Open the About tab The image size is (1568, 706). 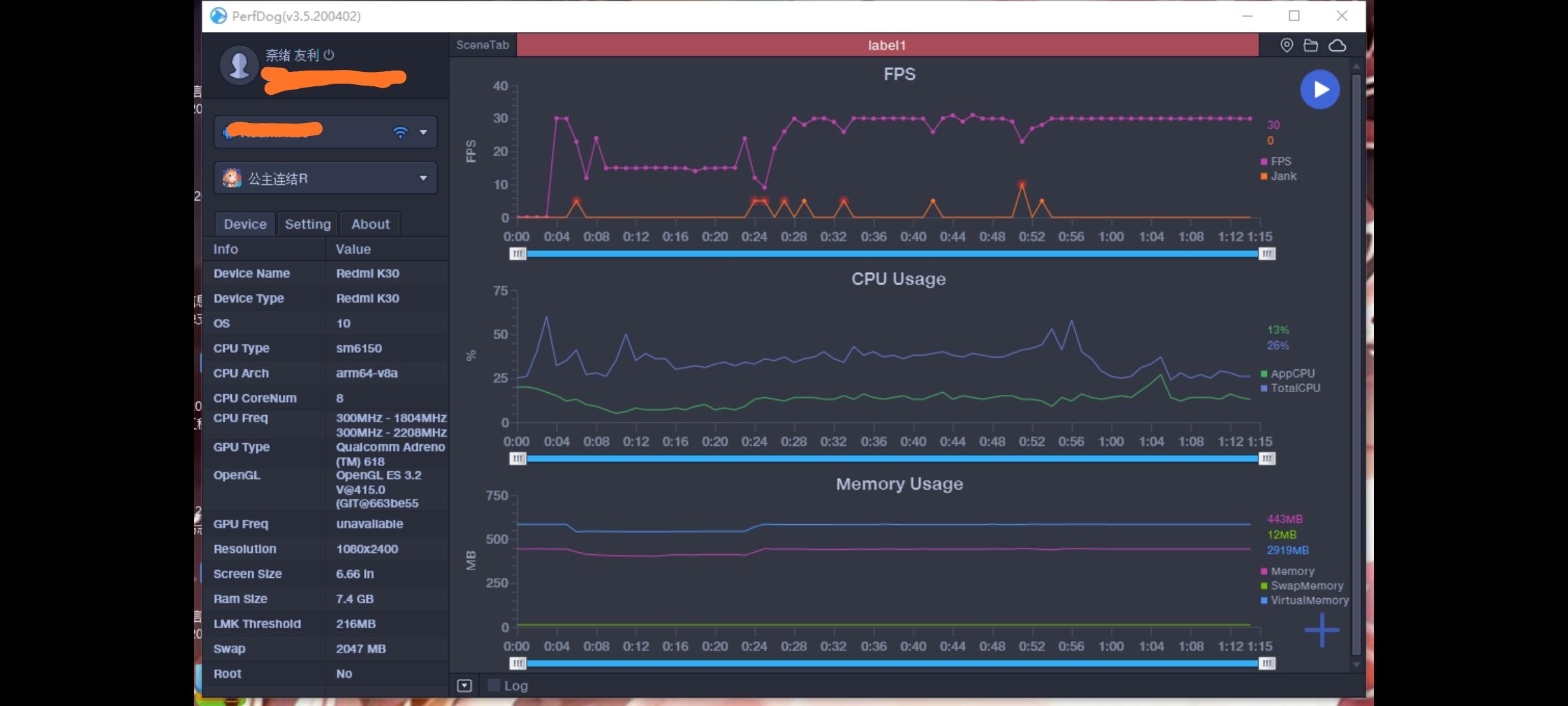370,224
